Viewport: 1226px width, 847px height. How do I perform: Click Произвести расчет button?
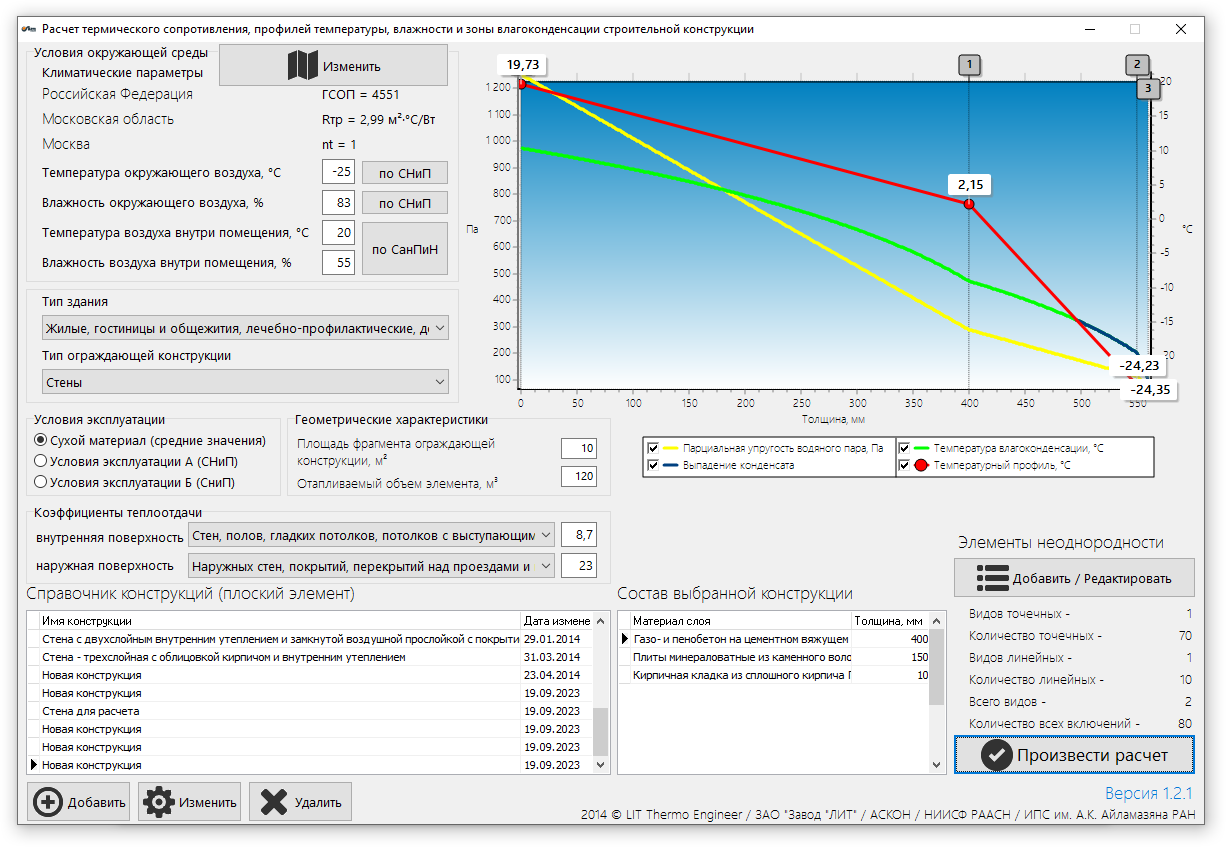pyautogui.click(x=1074, y=755)
